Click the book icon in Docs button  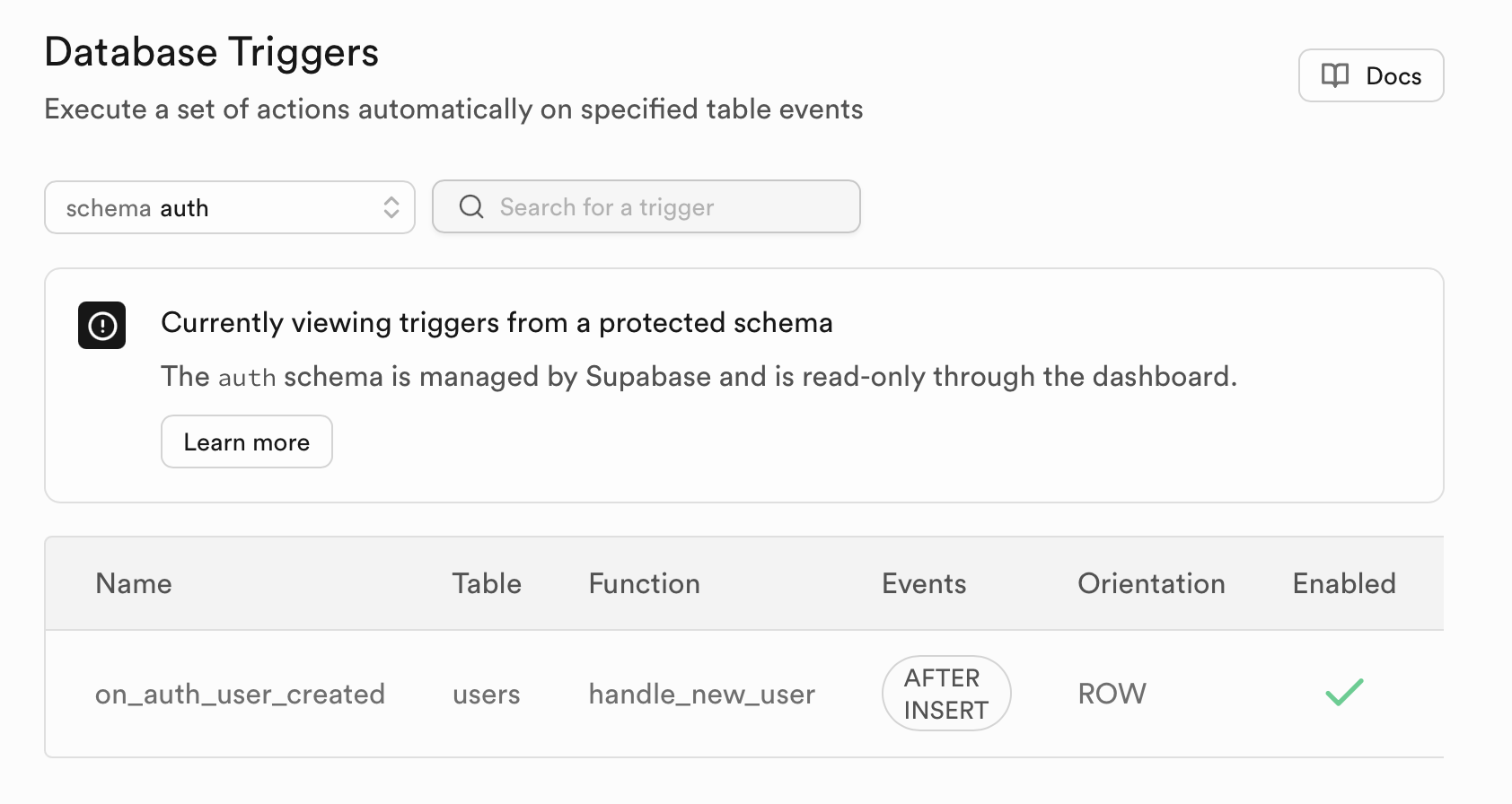tap(1335, 75)
